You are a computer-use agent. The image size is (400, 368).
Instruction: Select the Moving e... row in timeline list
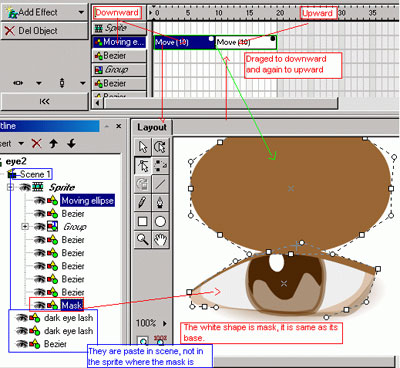[119, 42]
